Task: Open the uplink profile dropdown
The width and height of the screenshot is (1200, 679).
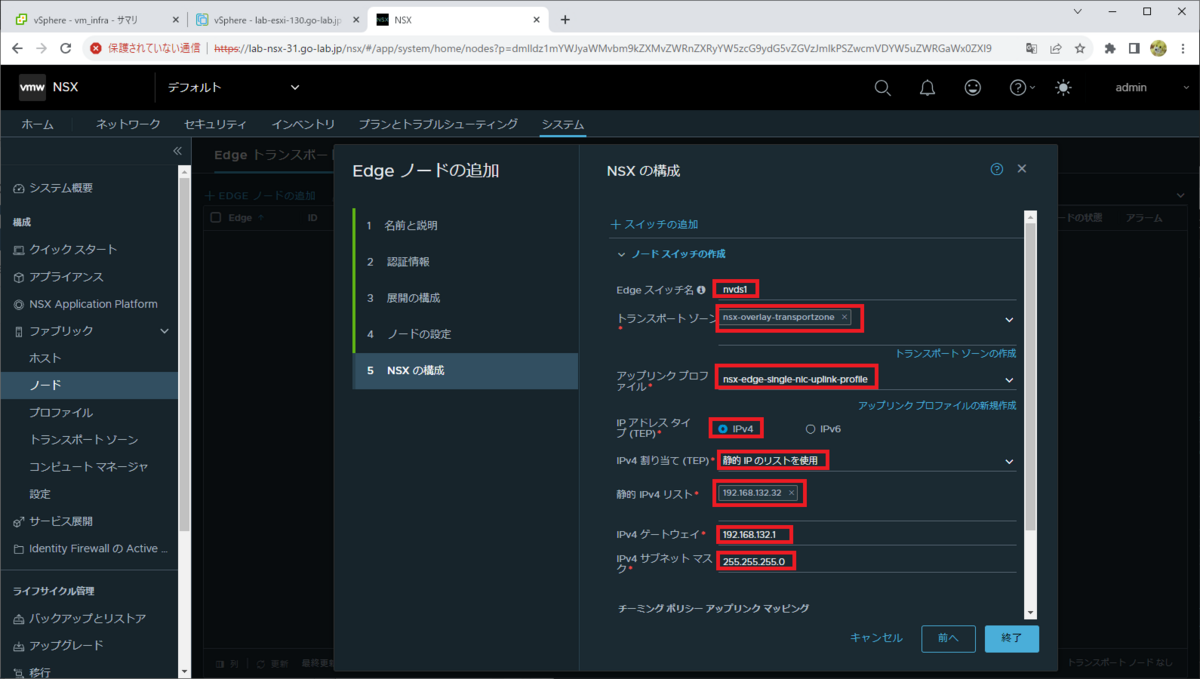Action: coord(1009,380)
